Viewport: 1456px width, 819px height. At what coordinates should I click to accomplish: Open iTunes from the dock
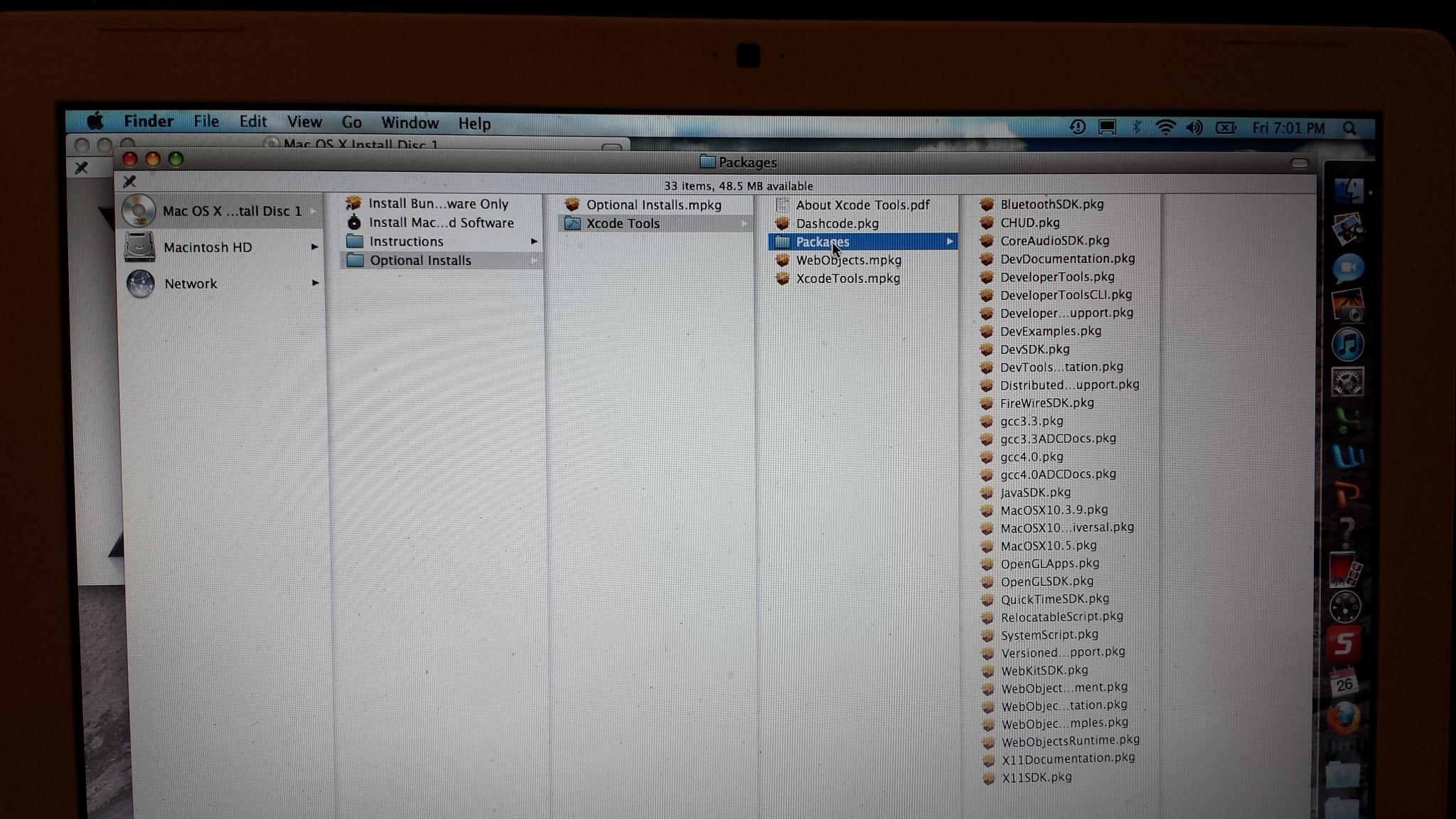click(x=1347, y=346)
